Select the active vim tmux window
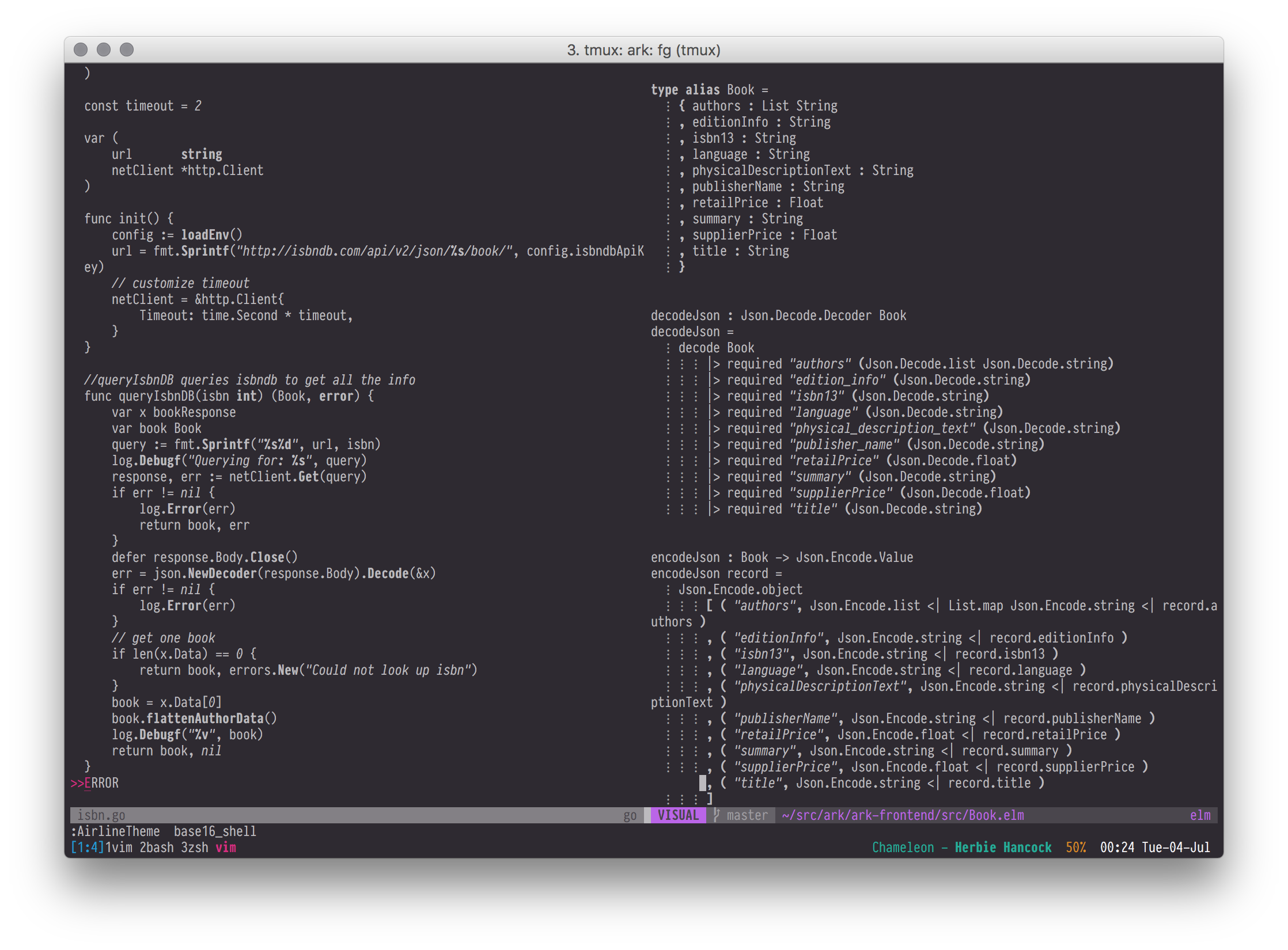 [226, 848]
